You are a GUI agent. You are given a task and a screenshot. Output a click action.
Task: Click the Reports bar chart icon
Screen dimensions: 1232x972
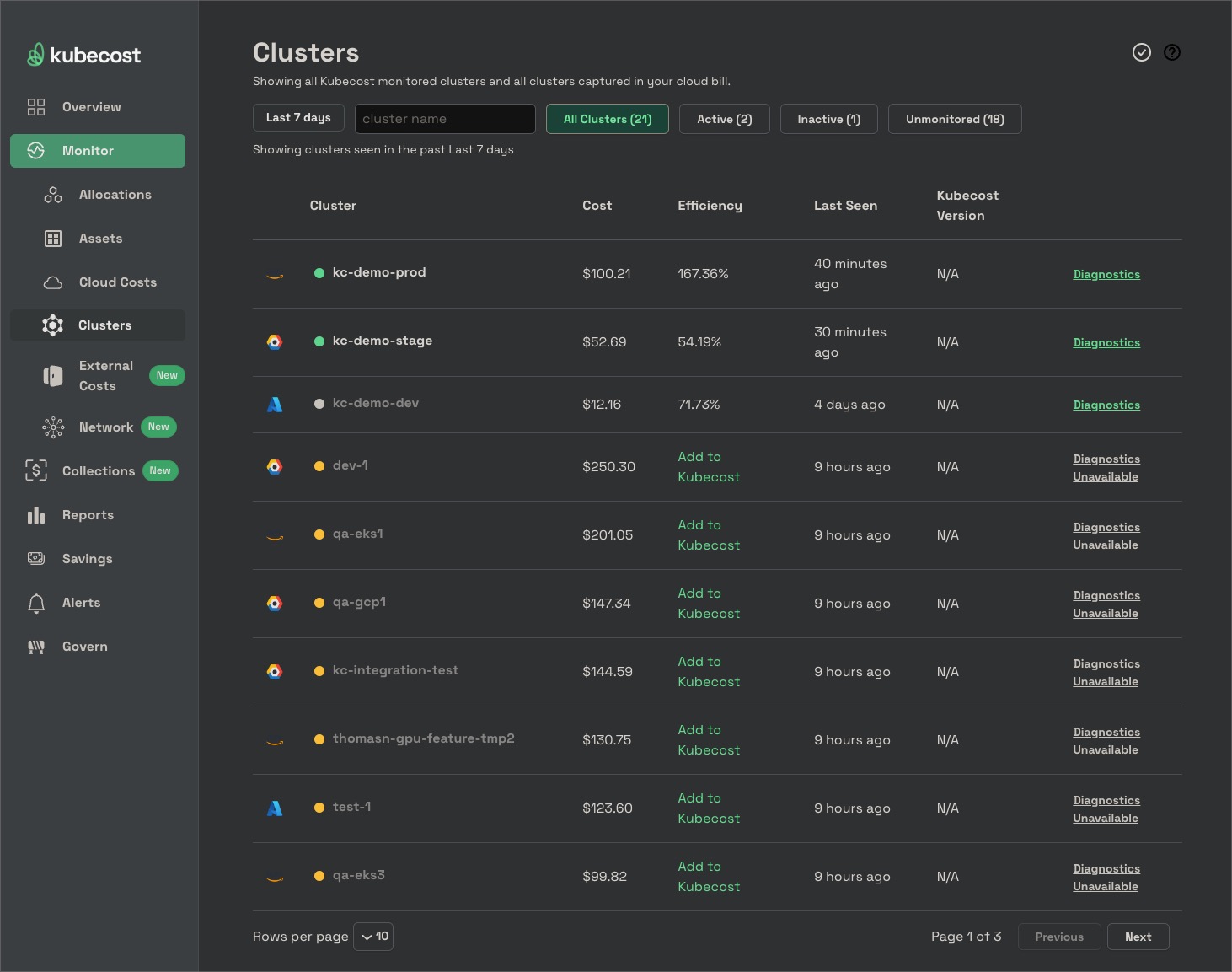tap(36, 515)
